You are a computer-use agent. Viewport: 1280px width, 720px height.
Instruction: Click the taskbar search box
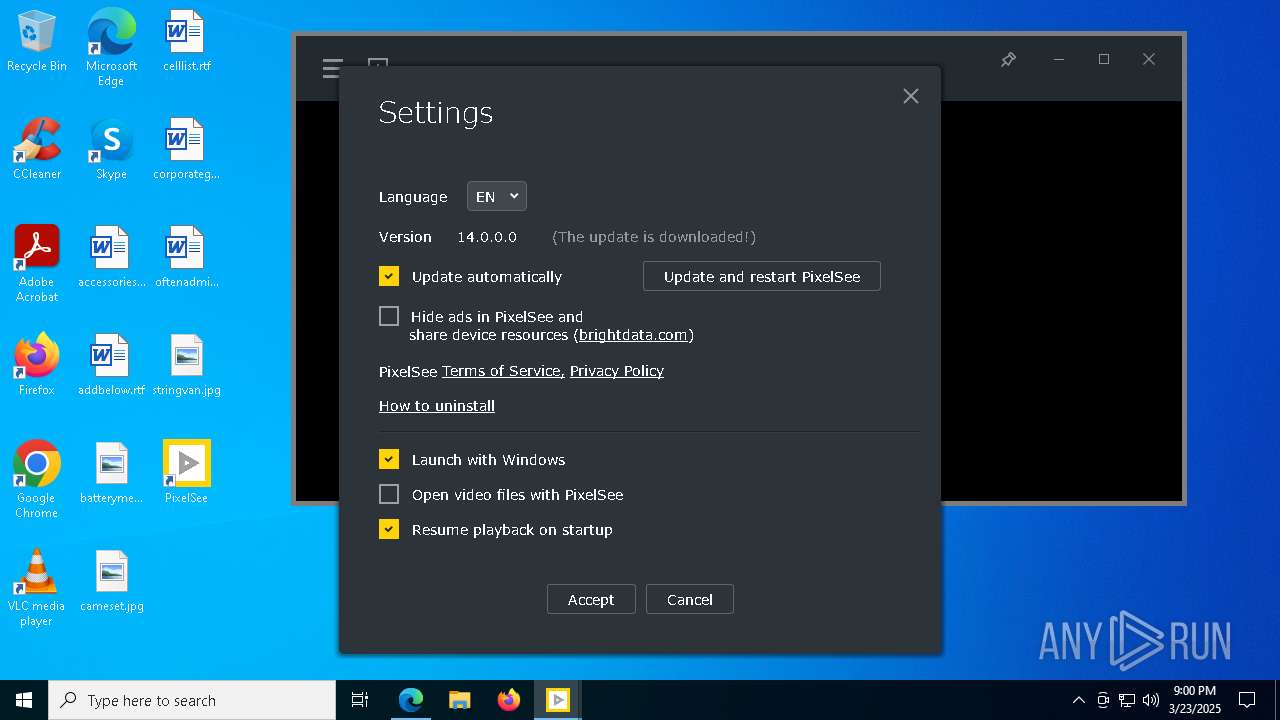(x=192, y=700)
